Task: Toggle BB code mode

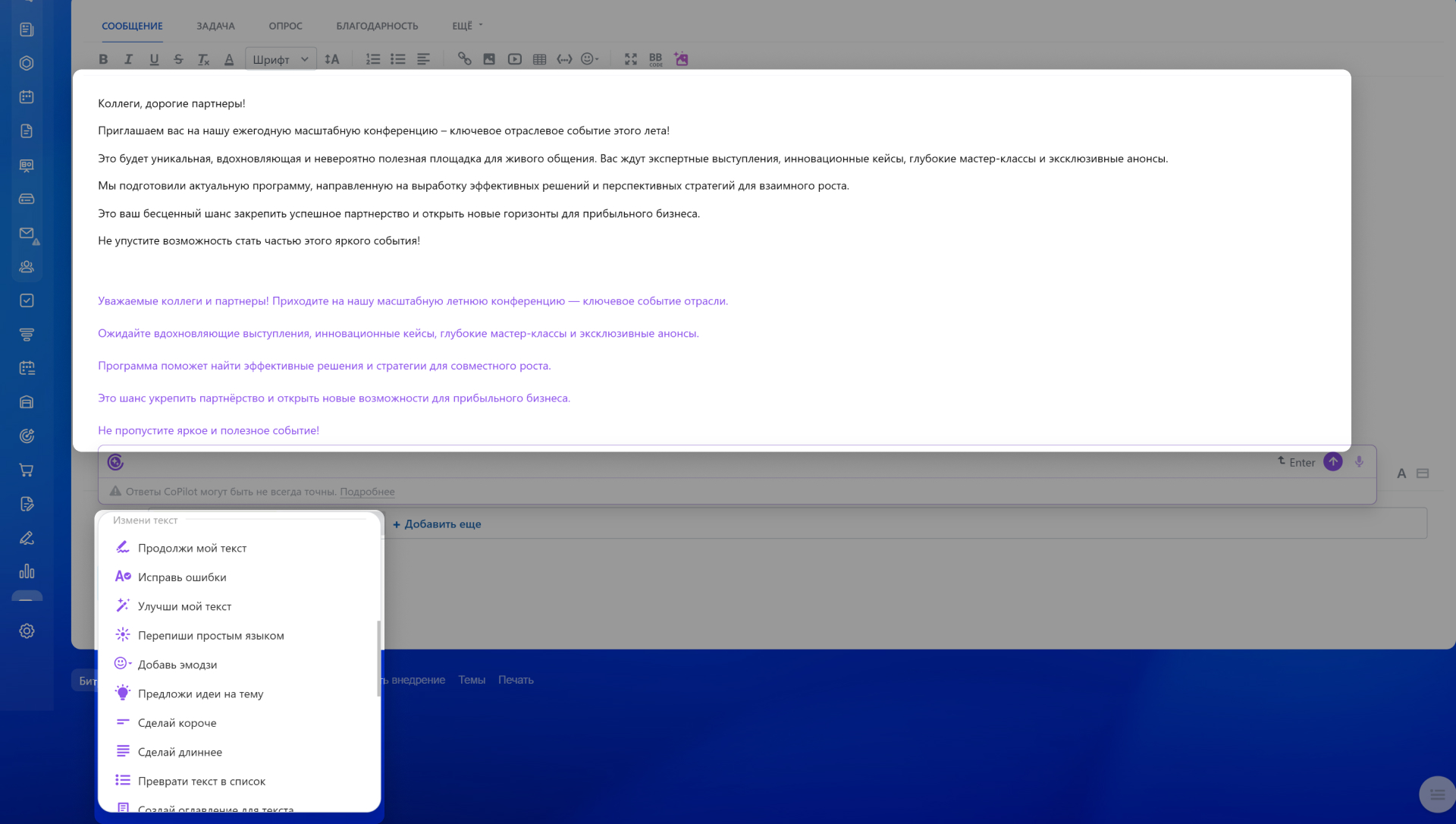Action: tap(655, 59)
